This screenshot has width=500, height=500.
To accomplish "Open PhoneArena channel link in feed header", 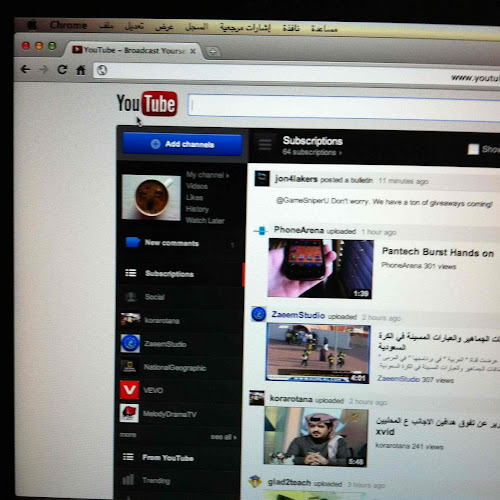I will click(x=299, y=230).
